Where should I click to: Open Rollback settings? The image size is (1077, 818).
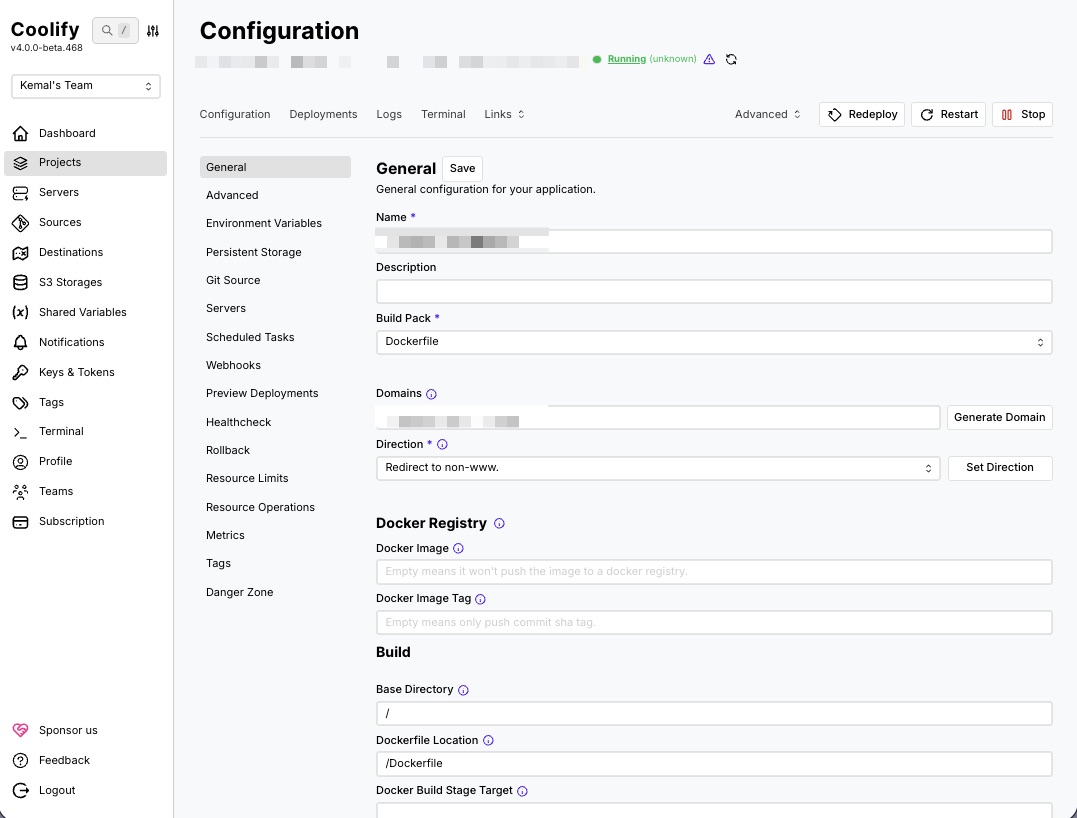click(x=227, y=451)
